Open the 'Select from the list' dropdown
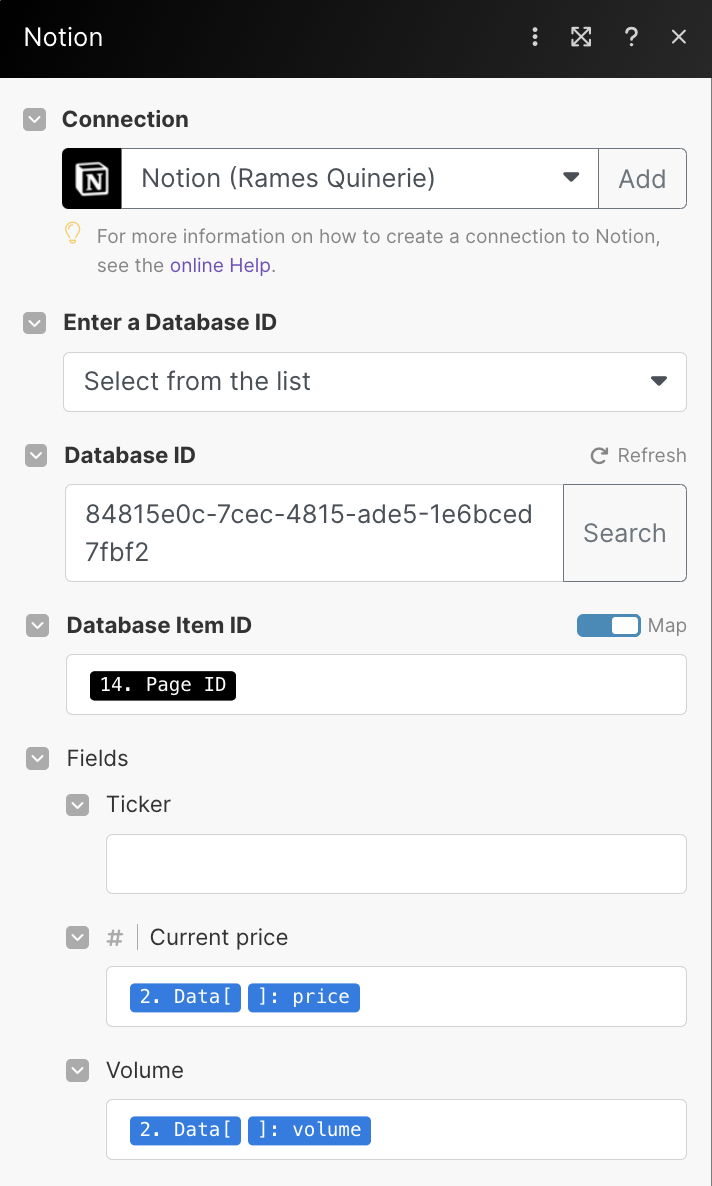712x1186 pixels. coord(375,382)
